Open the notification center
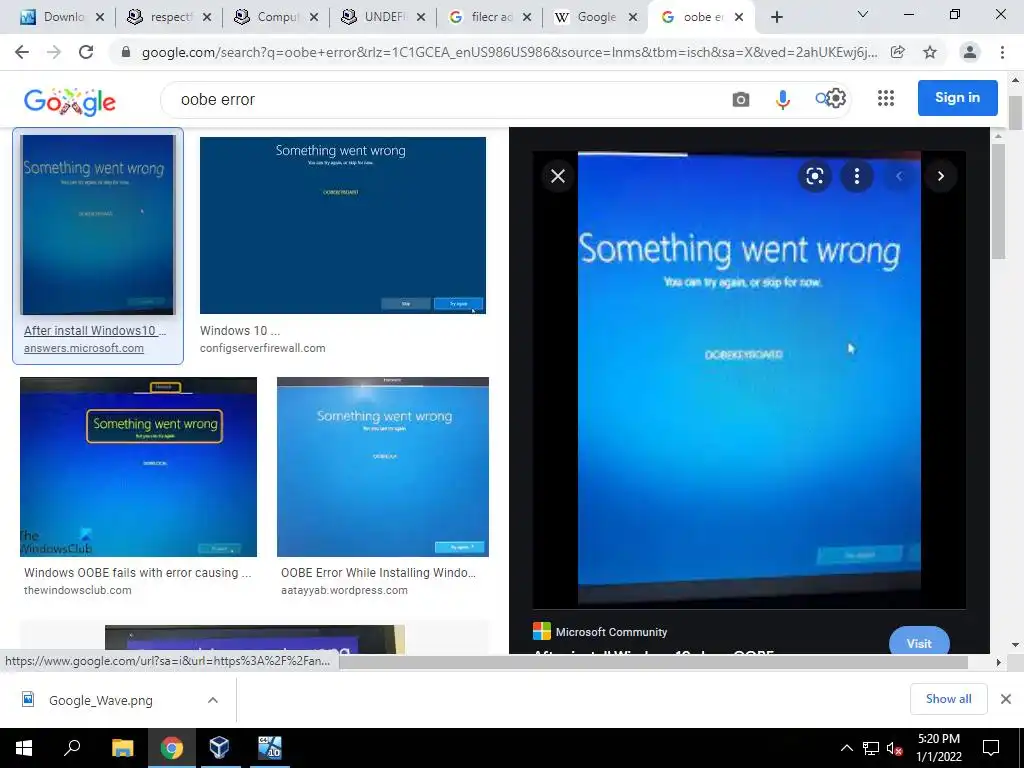 point(991,748)
